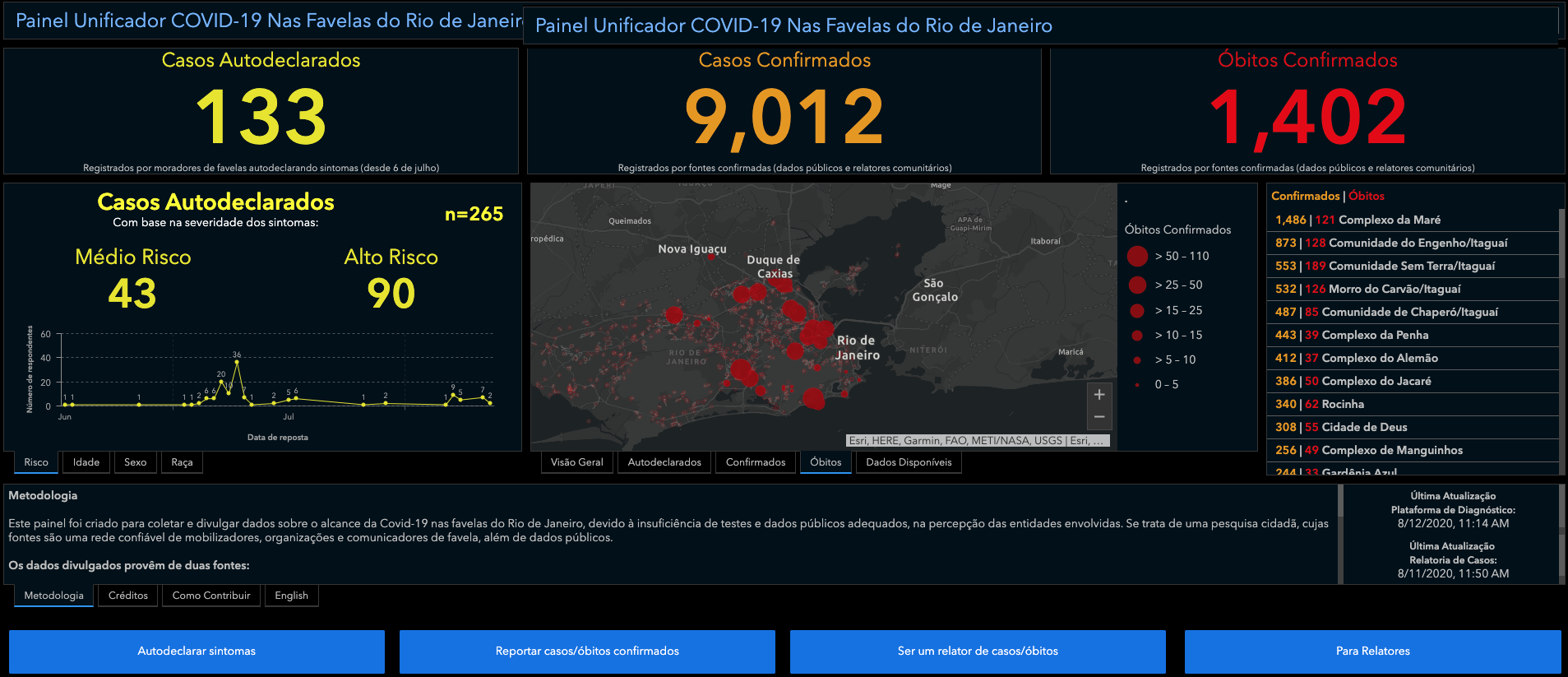Select the Raça tab

pos(182,462)
